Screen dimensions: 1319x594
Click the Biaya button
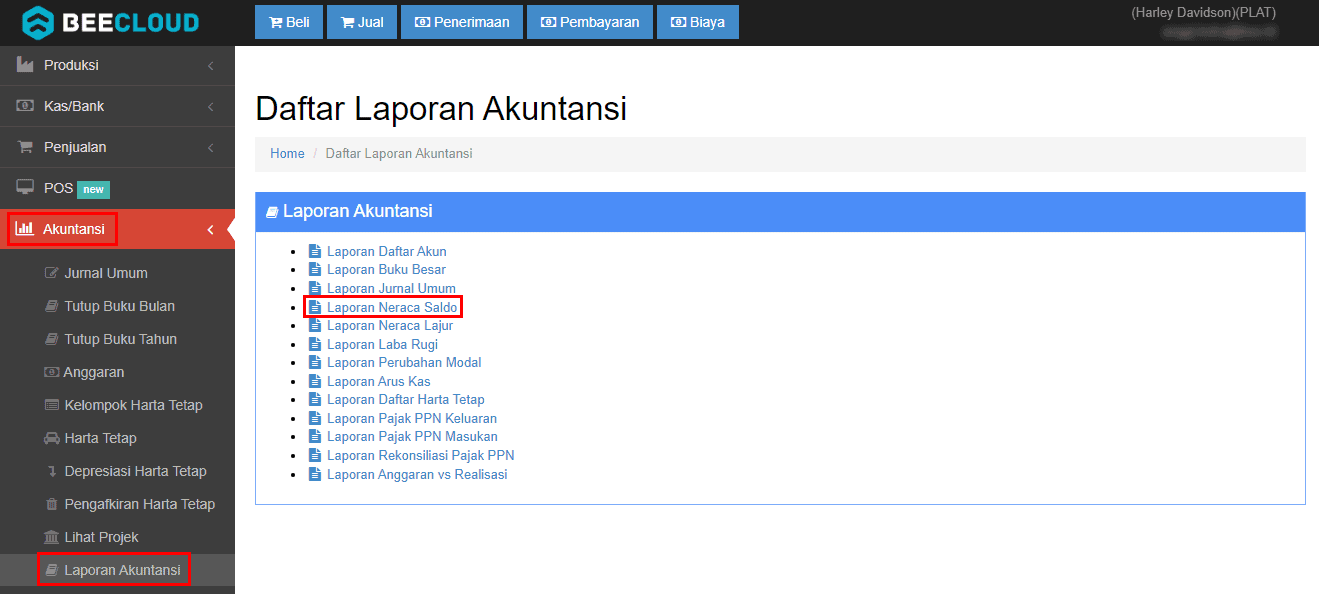click(698, 22)
